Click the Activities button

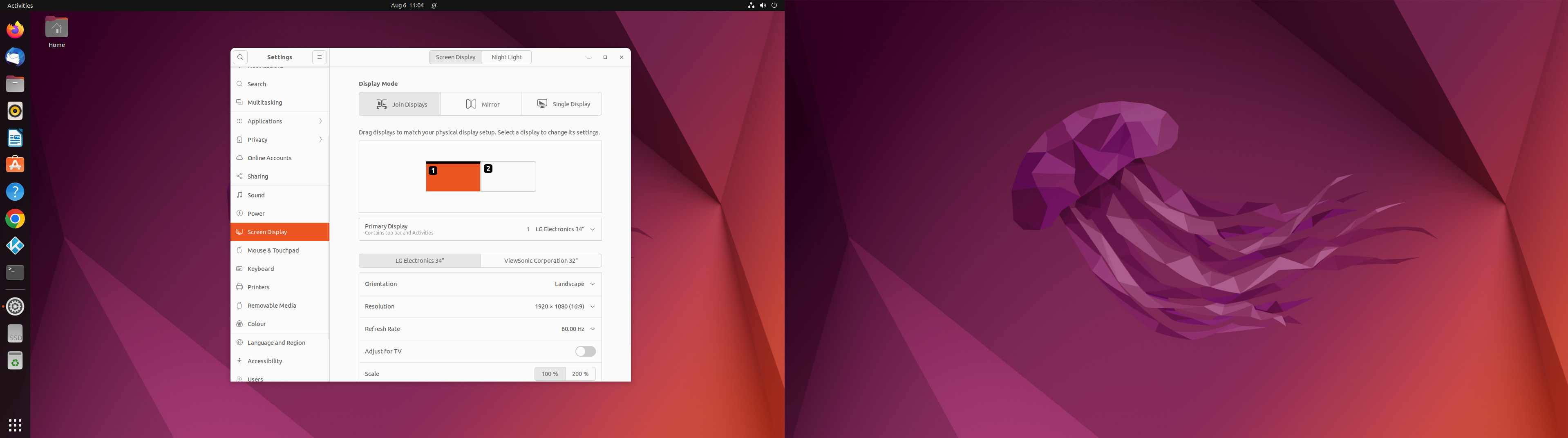[x=20, y=5]
